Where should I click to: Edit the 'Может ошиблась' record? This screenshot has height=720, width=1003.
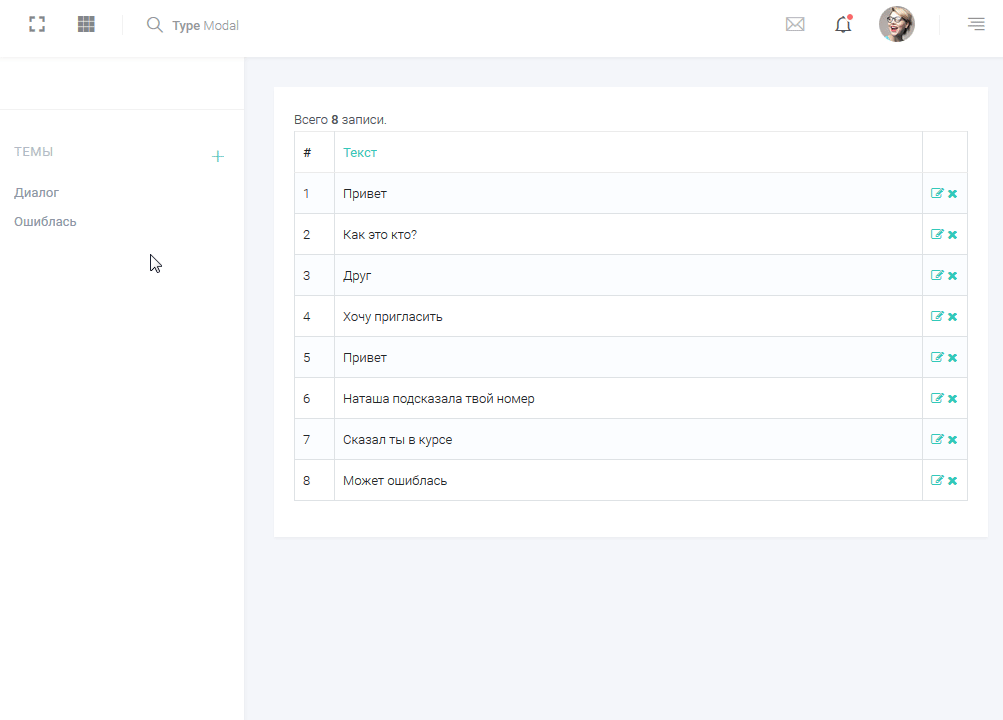[937, 481]
